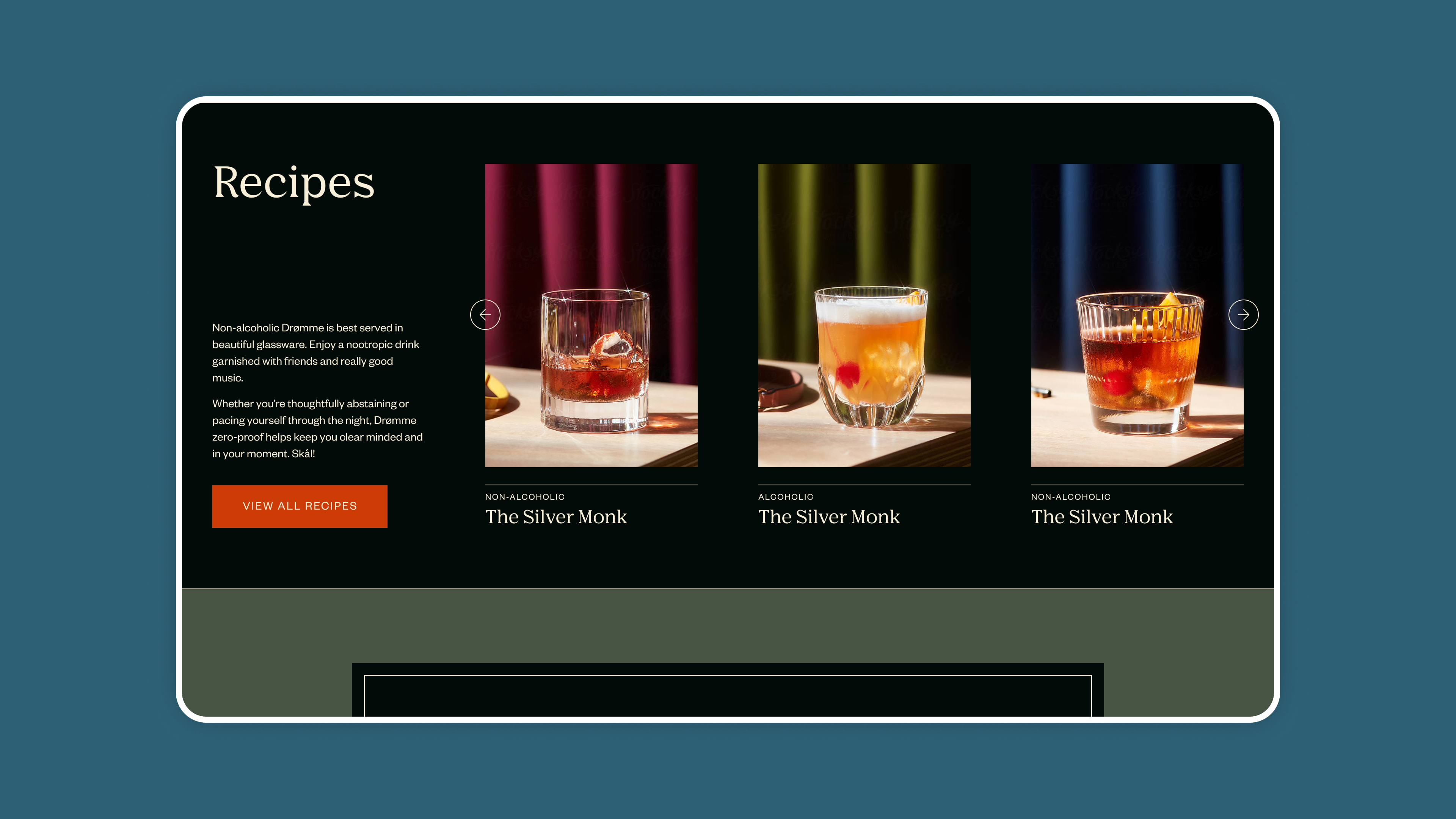The height and width of the screenshot is (819, 1456).
Task: Click the paragraph ending with Skål!
Action: pos(317,428)
